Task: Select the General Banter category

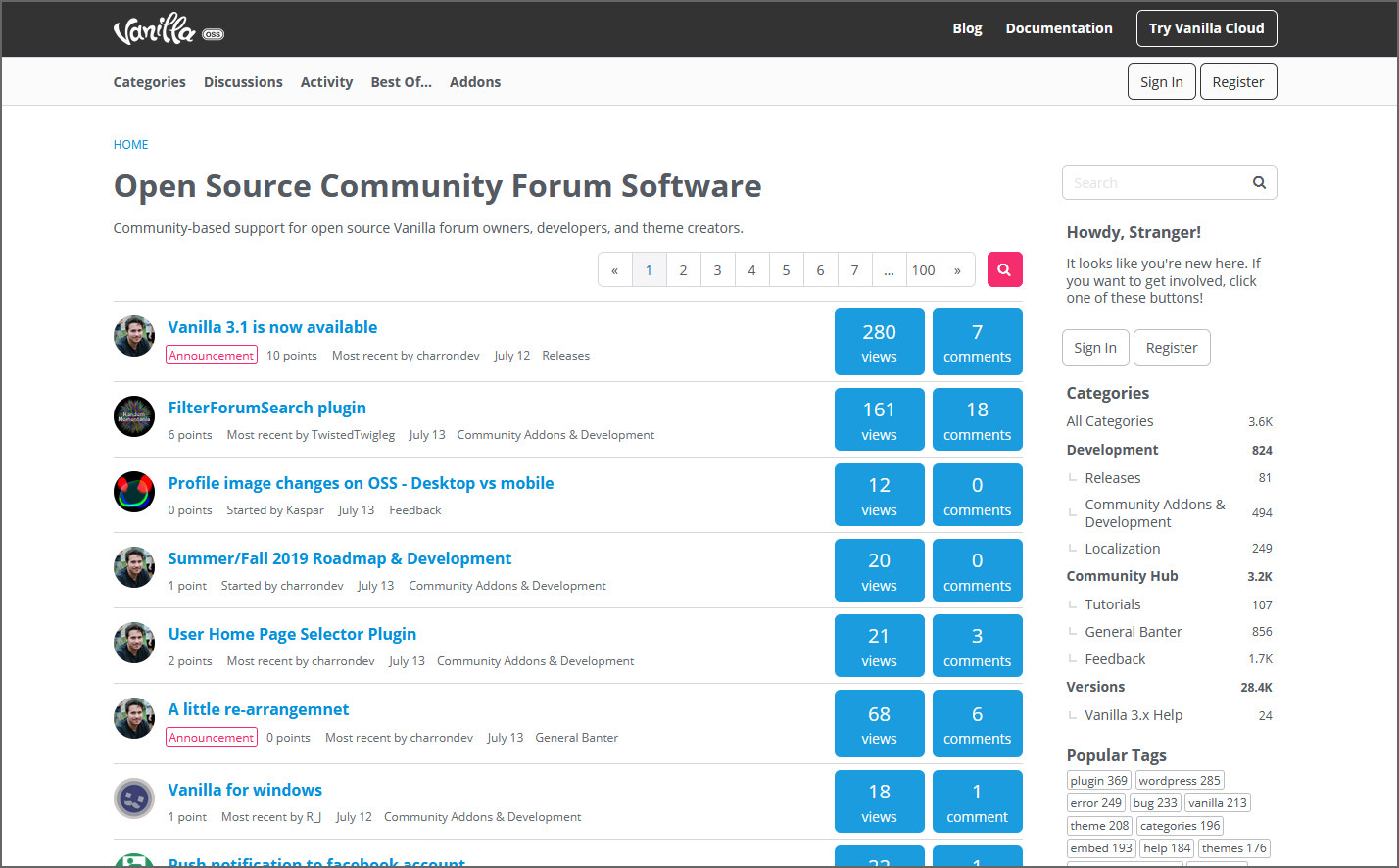Action: click(1133, 632)
